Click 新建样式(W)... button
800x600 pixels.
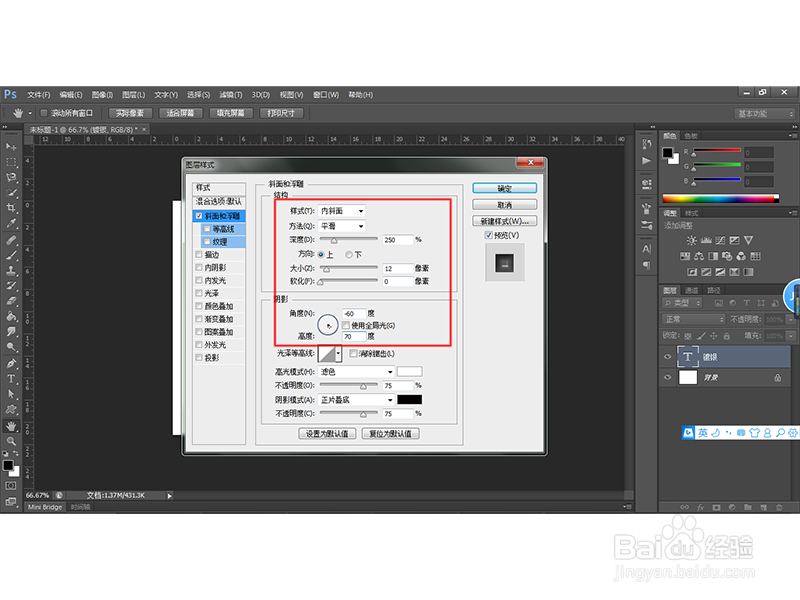point(505,221)
